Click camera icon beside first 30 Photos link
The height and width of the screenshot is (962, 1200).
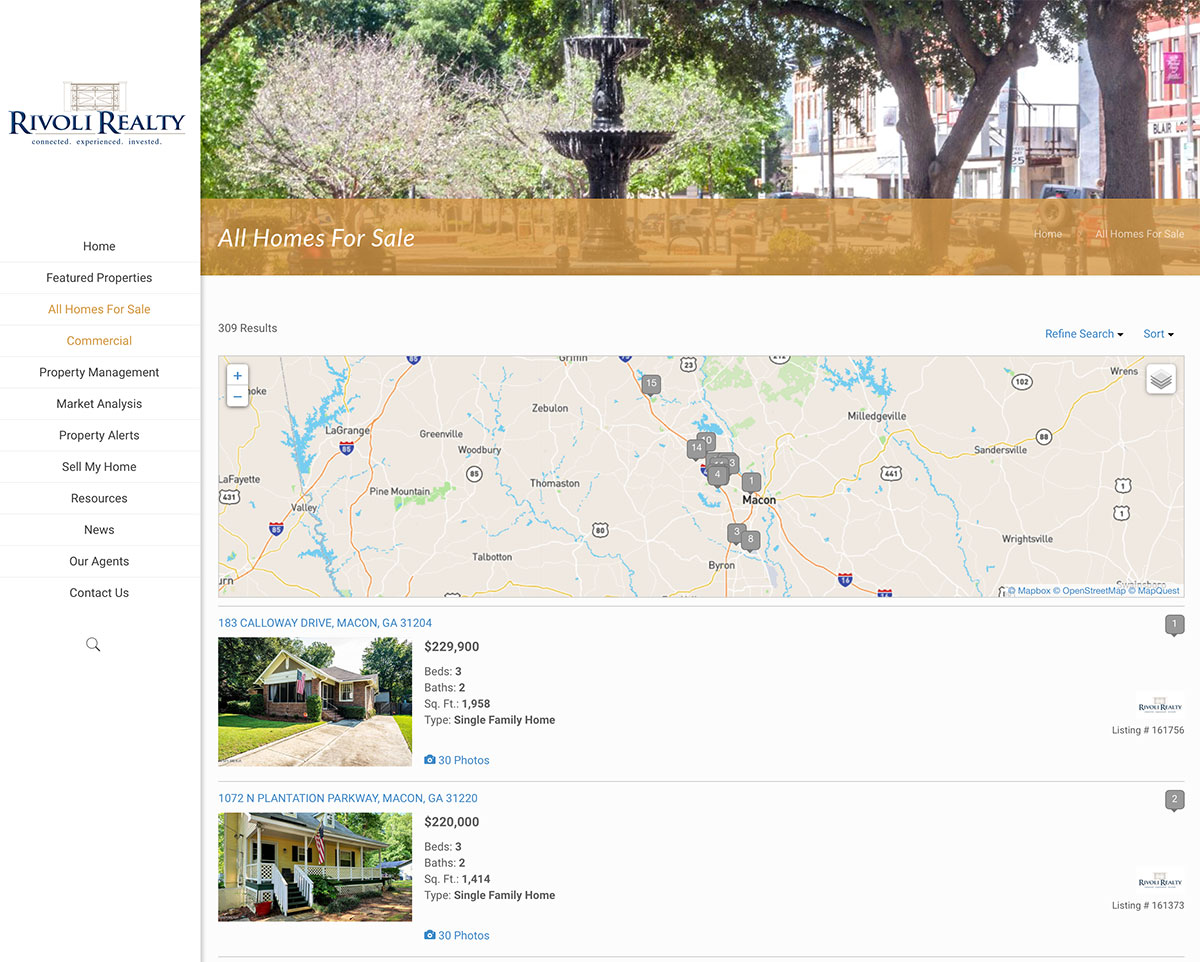[x=429, y=760]
